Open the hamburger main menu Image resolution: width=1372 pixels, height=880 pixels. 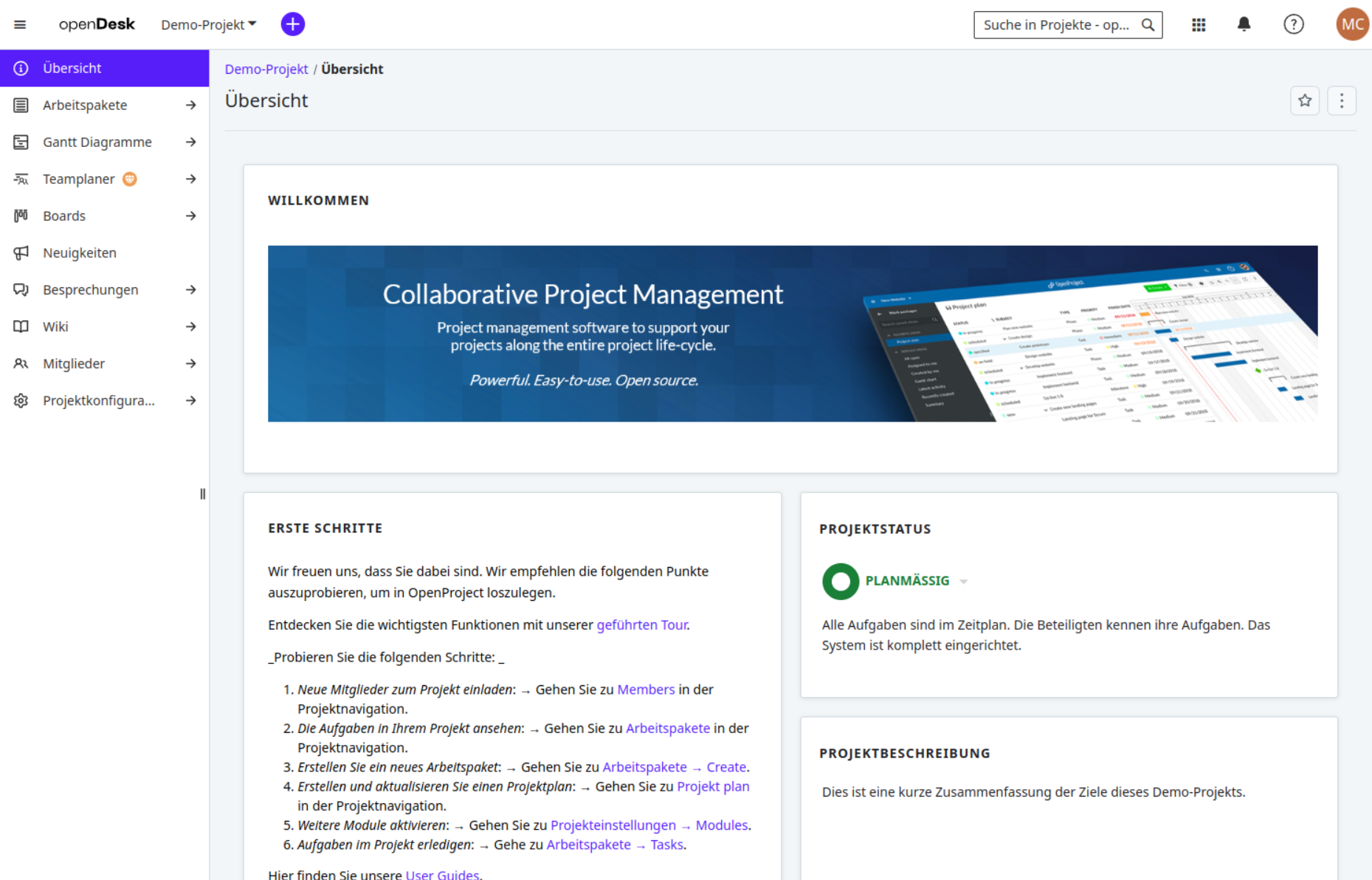click(20, 24)
